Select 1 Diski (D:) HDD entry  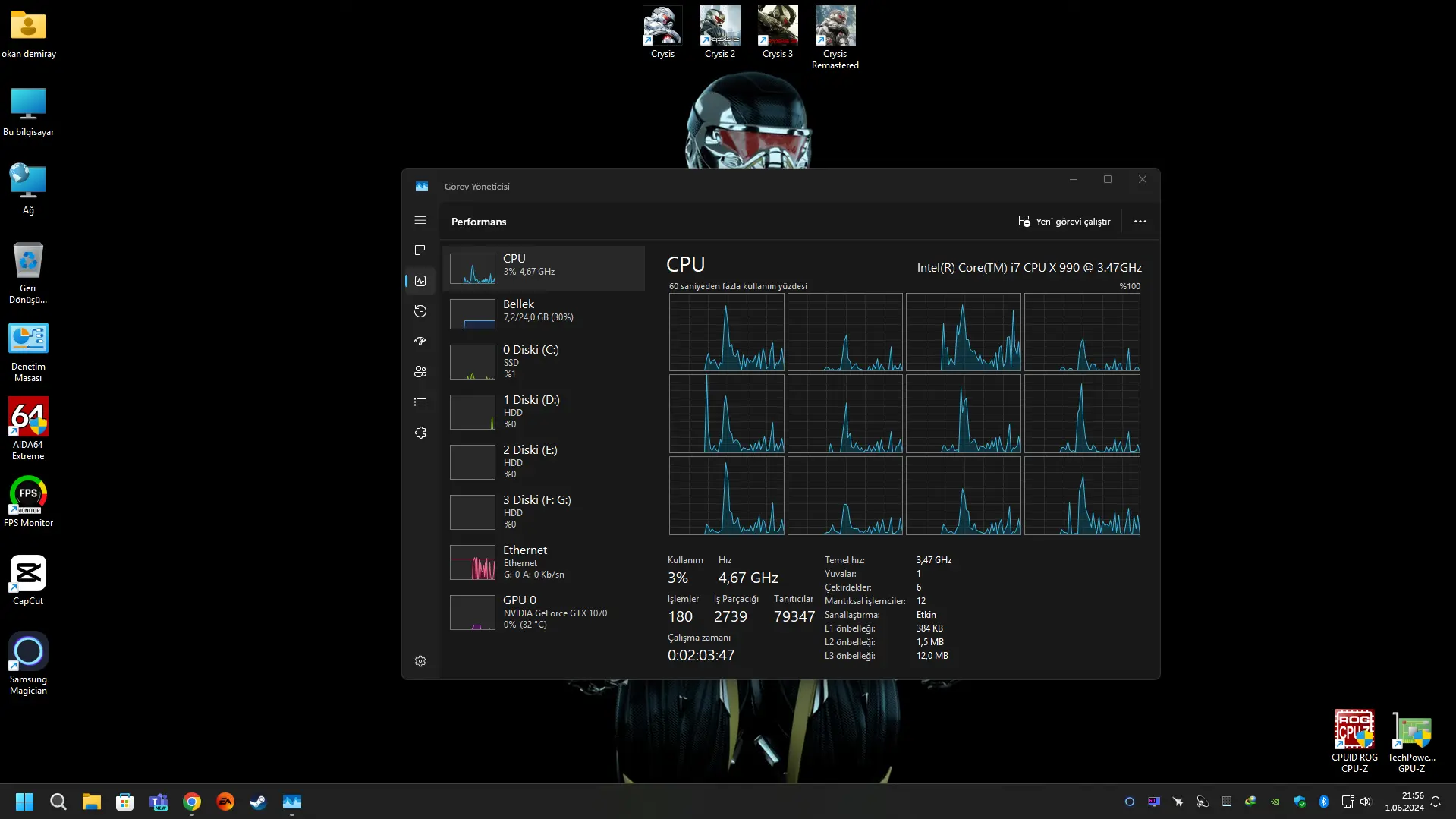543,411
